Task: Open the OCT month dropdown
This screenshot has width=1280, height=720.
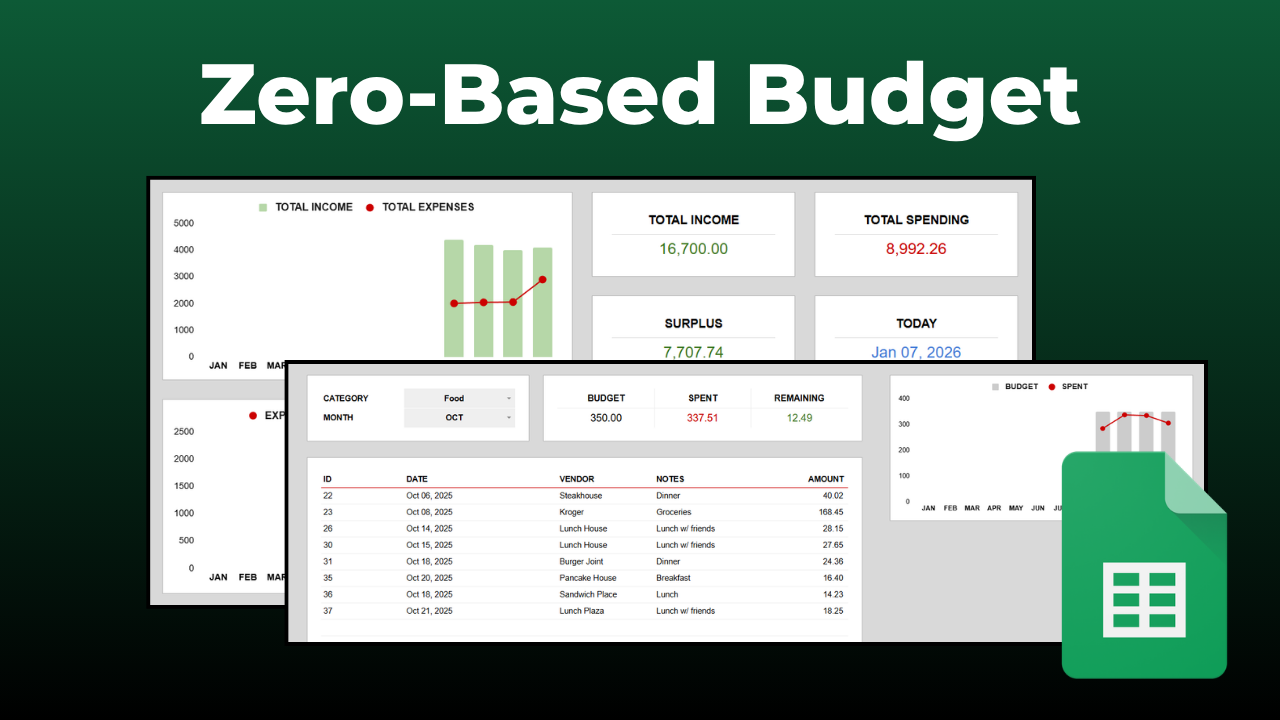Action: 459,417
